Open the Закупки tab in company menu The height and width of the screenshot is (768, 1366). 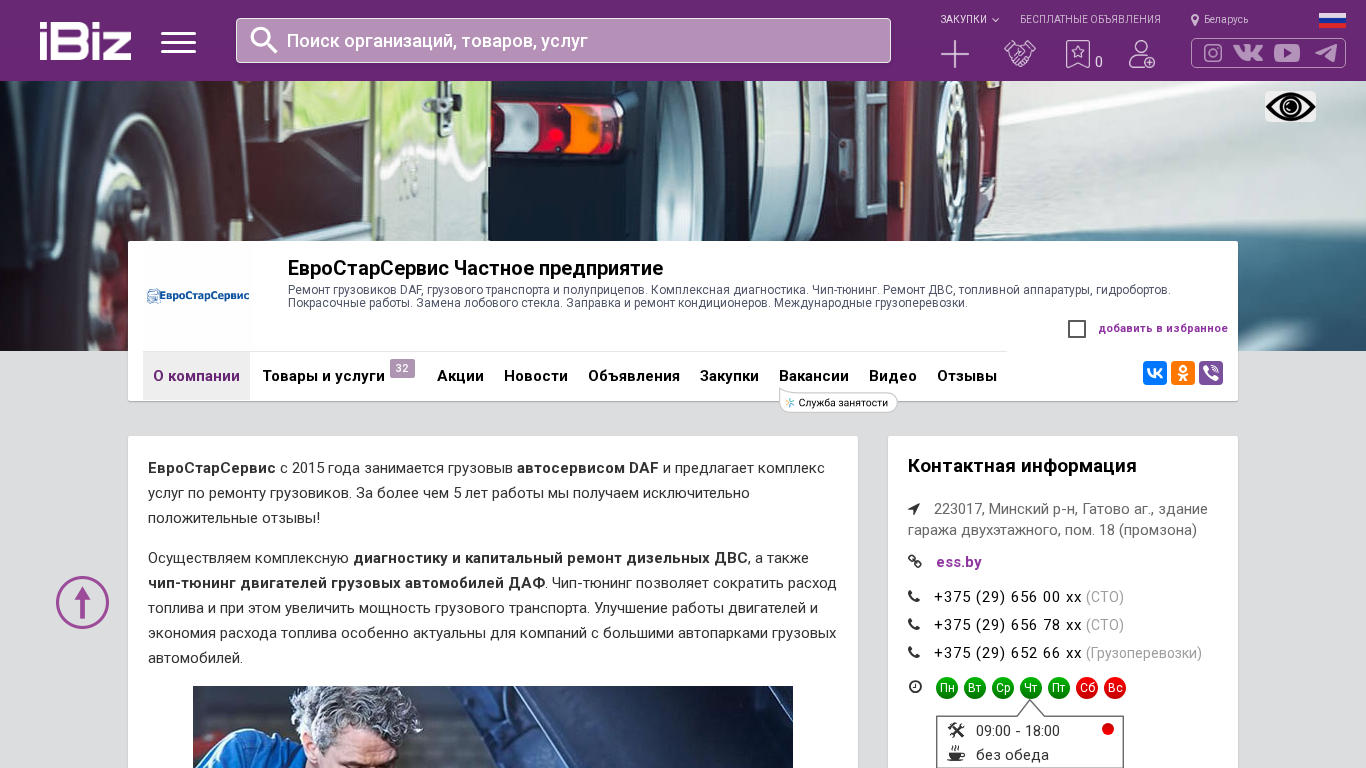(x=729, y=376)
